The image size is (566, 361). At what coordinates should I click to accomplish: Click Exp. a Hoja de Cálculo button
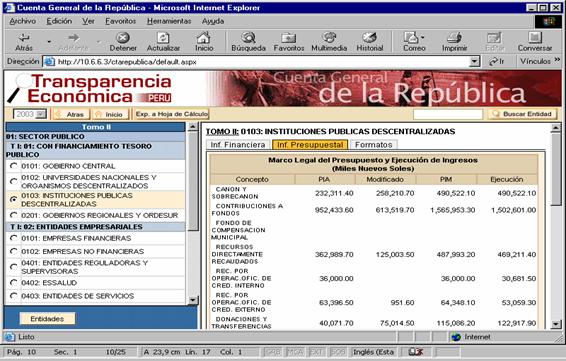tap(171, 114)
